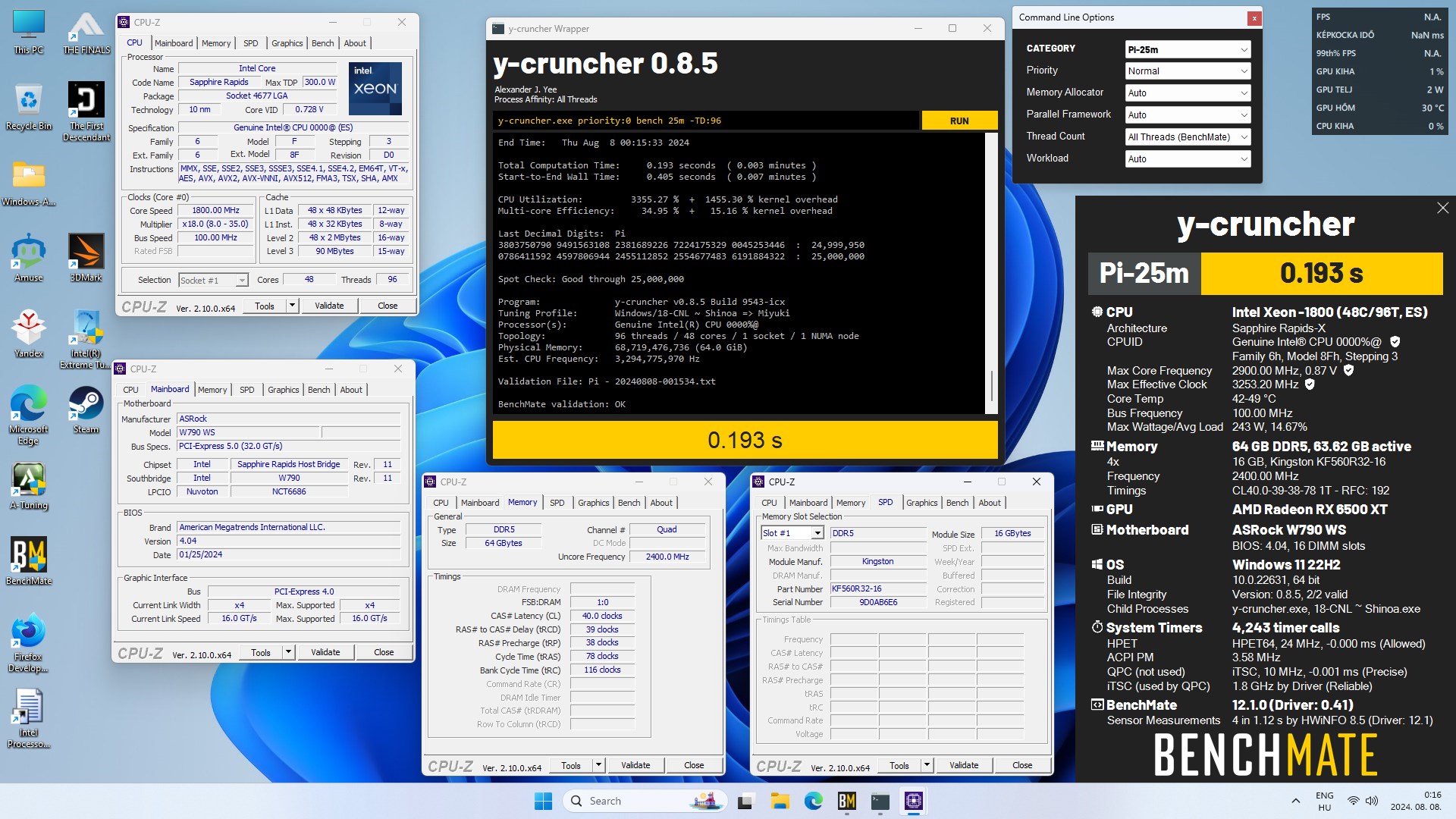Click the y-cruncher command line field
This screenshot has height=819, width=1456.
[705, 121]
